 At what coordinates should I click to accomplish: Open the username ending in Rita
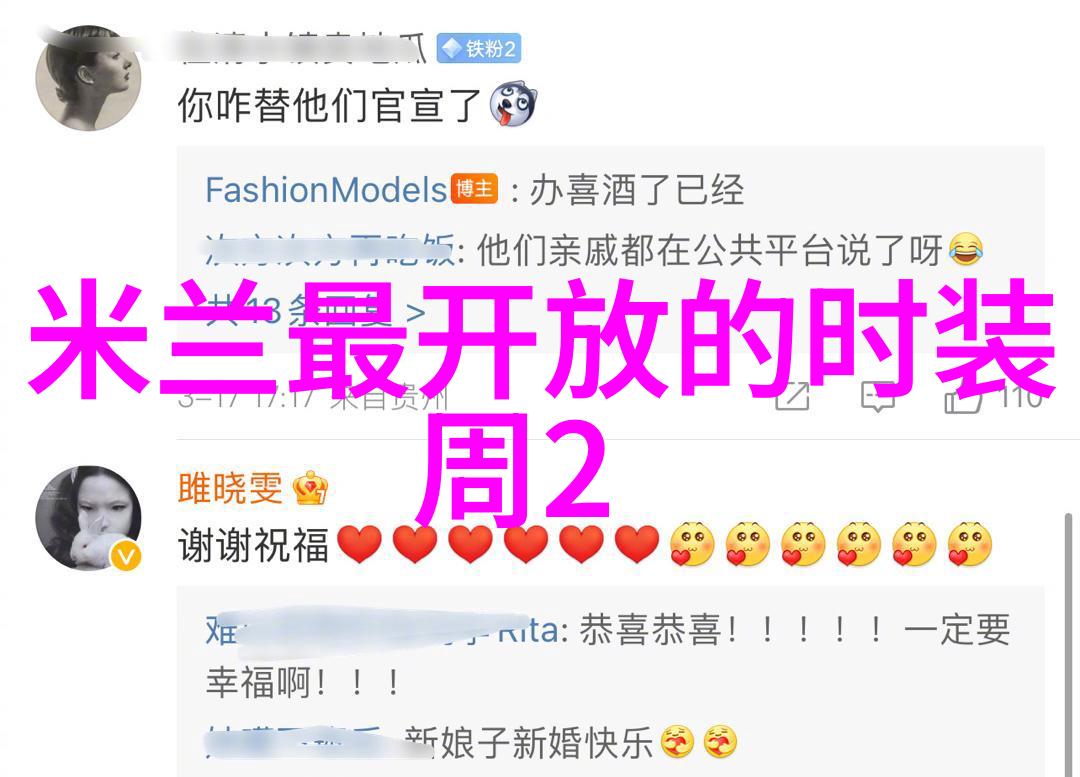[x=383, y=630]
